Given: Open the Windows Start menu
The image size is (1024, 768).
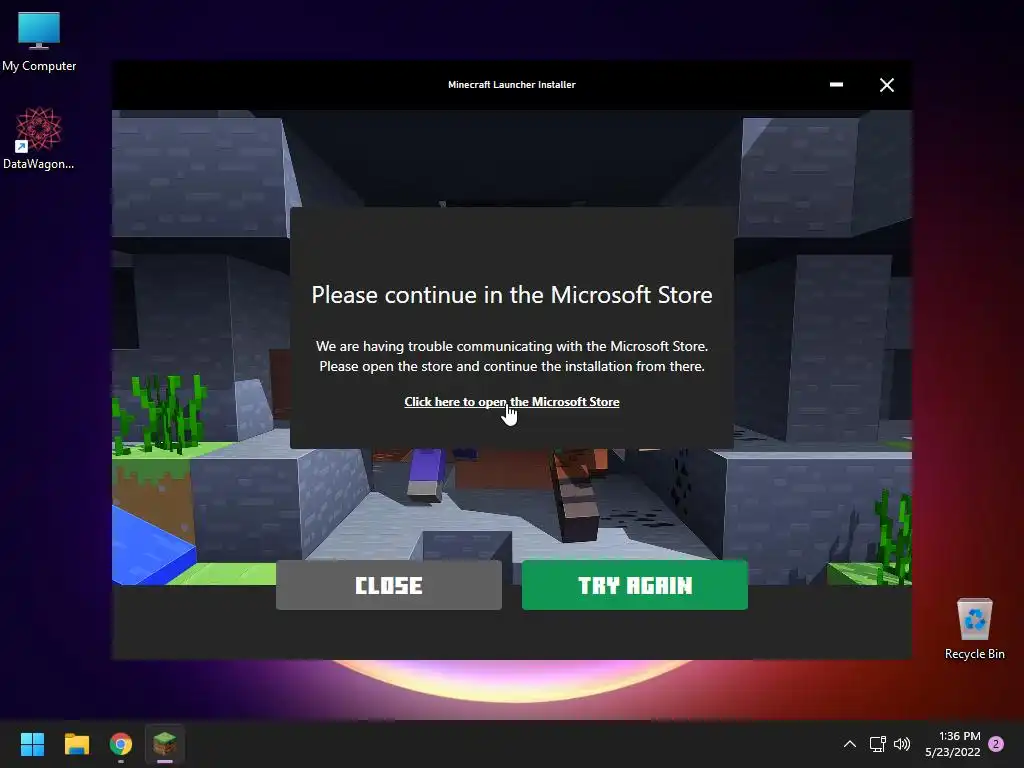Looking at the screenshot, I should click(x=32, y=744).
